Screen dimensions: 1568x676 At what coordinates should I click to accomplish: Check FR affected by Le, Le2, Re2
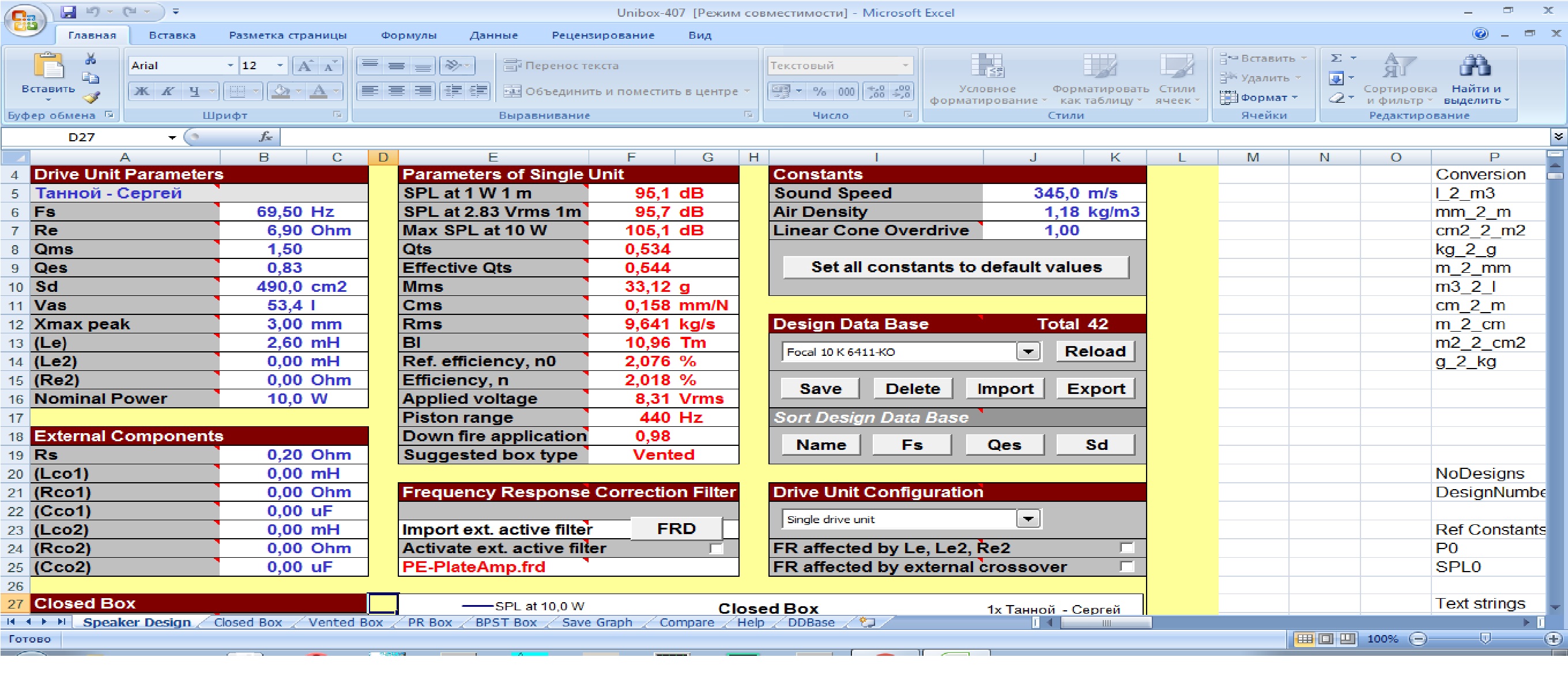pyautogui.click(x=1126, y=548)
